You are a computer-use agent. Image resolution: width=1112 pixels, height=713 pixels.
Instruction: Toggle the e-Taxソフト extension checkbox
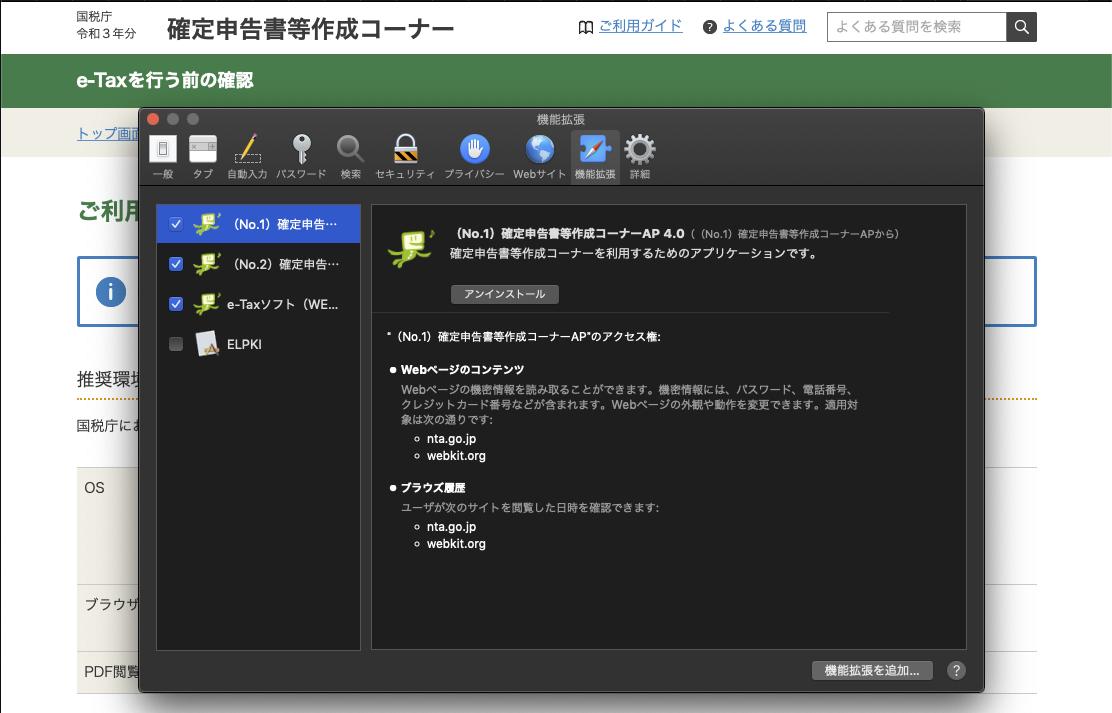[176, 304]
